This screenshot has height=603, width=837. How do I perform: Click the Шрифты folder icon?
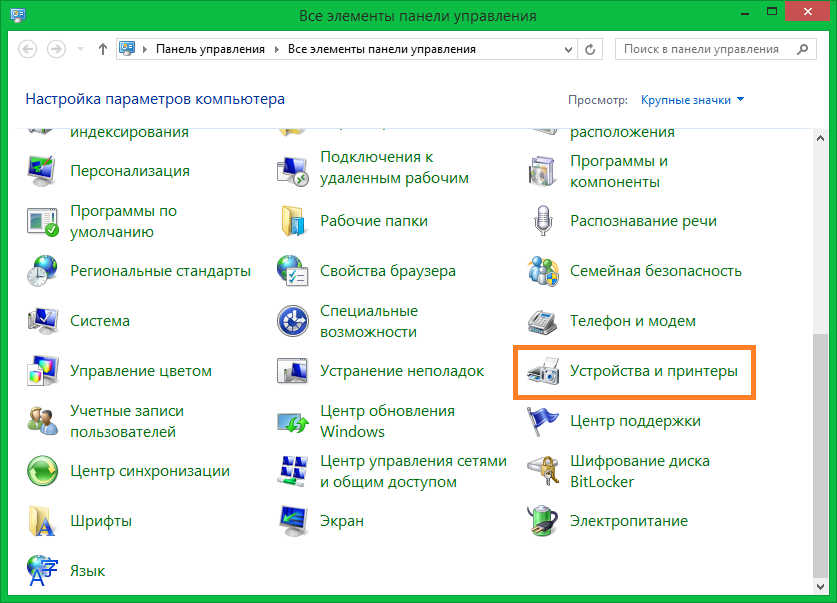pos(41,521)
